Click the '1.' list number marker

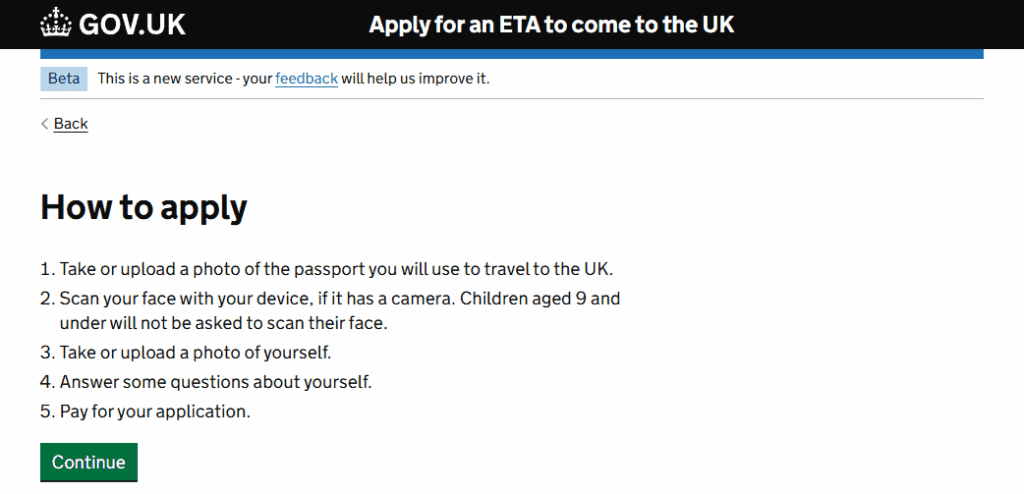click(x=46, y=270)
